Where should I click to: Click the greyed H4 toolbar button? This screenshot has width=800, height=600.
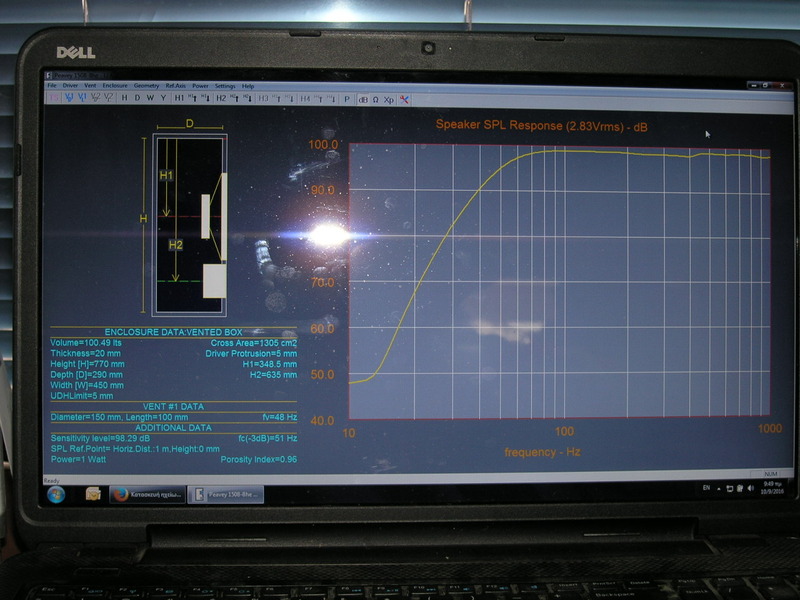click(305, 99)
